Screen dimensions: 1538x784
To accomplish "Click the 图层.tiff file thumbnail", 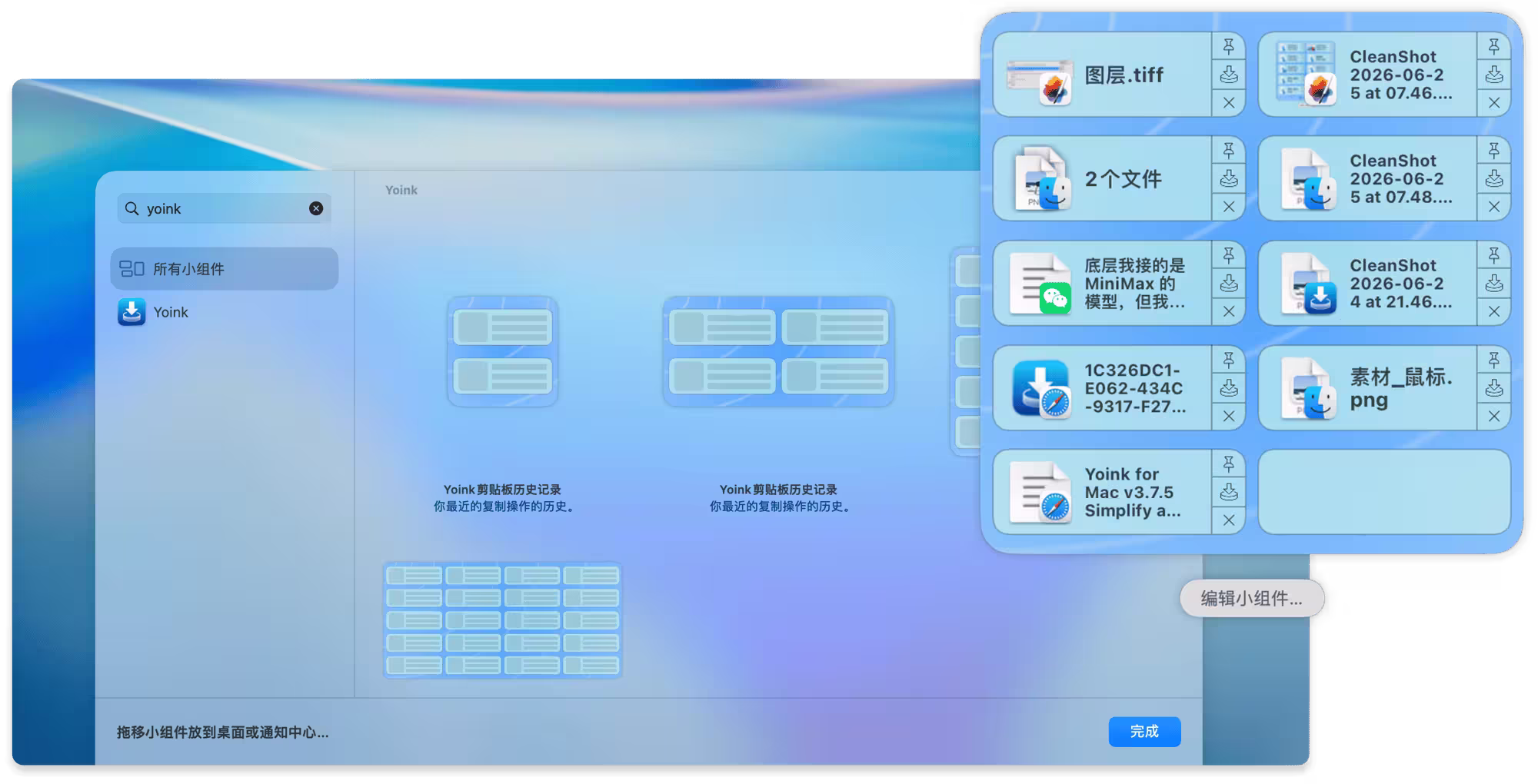I will point(1040,81).
